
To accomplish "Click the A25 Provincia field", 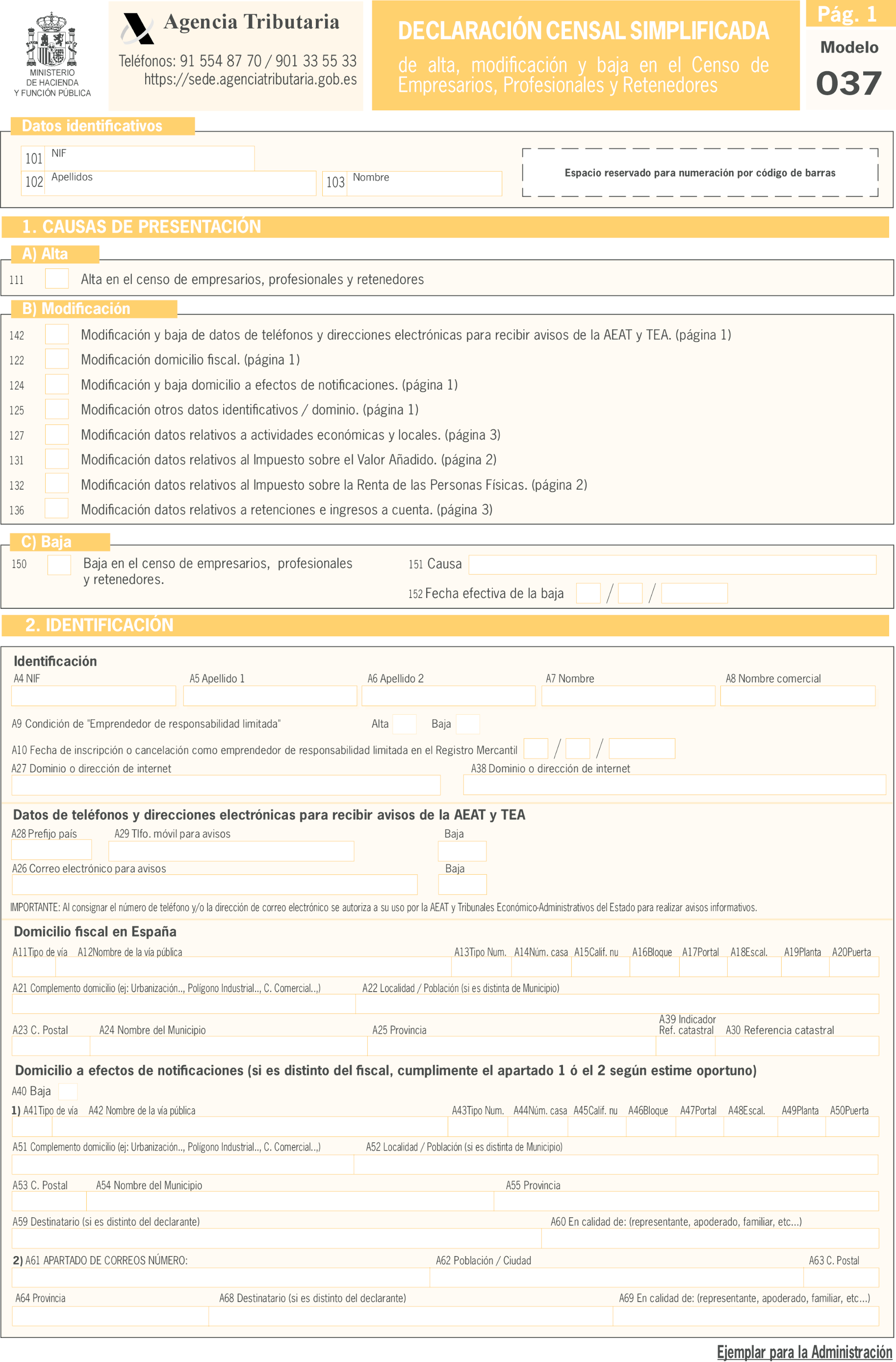I will click(x=512, y=1046).
